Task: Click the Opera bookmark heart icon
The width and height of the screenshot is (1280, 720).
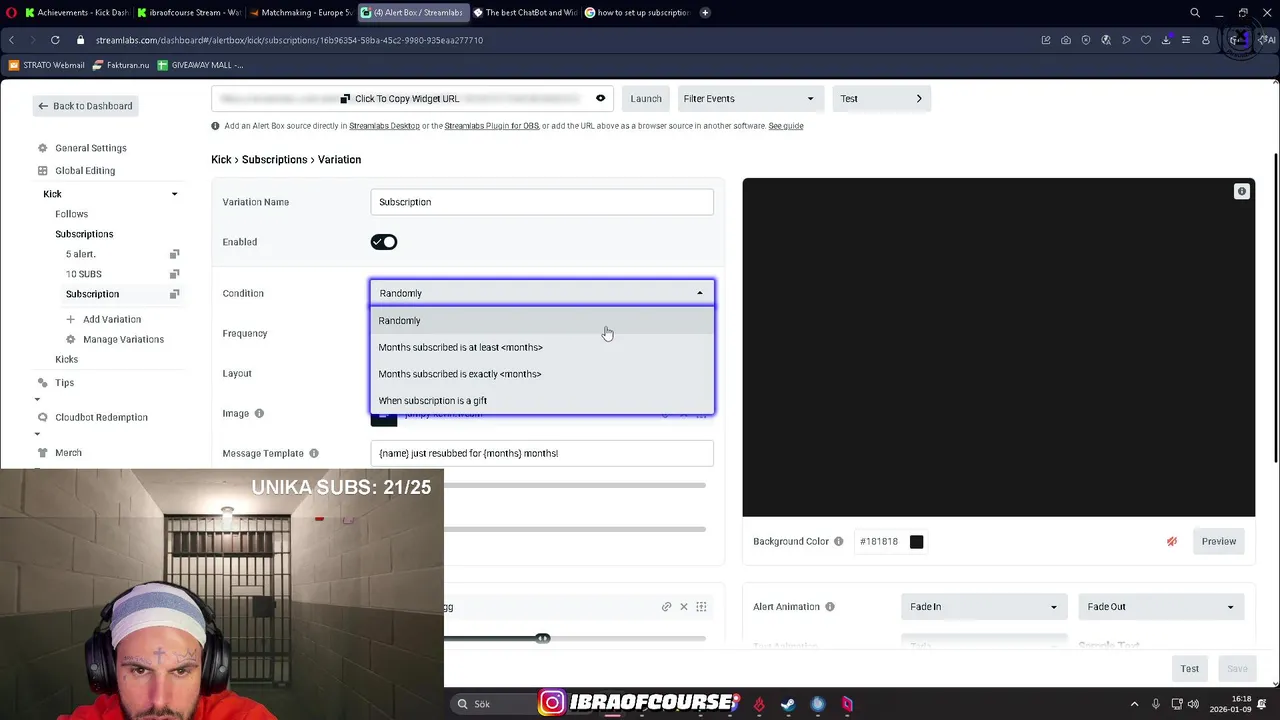Action: click(x=1146, y=40)
